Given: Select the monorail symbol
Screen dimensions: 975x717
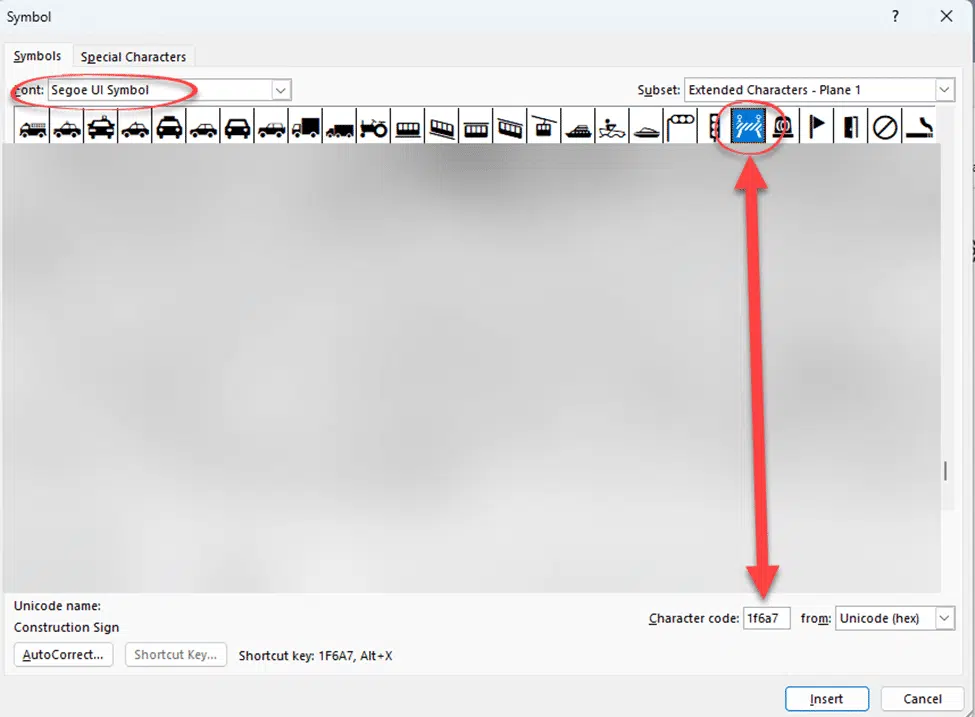Looking at the screenshot, I should point(408,126).
